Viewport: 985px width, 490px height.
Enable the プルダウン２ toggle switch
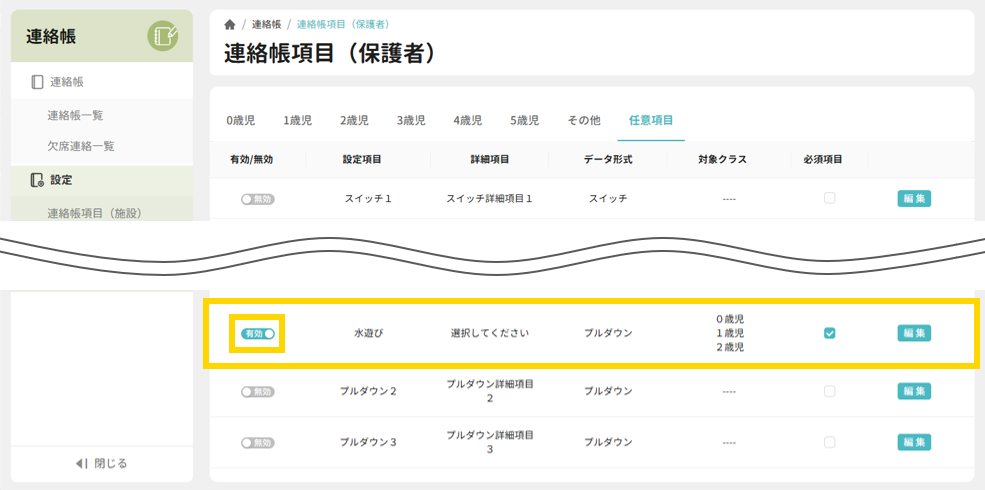[258, 391]
